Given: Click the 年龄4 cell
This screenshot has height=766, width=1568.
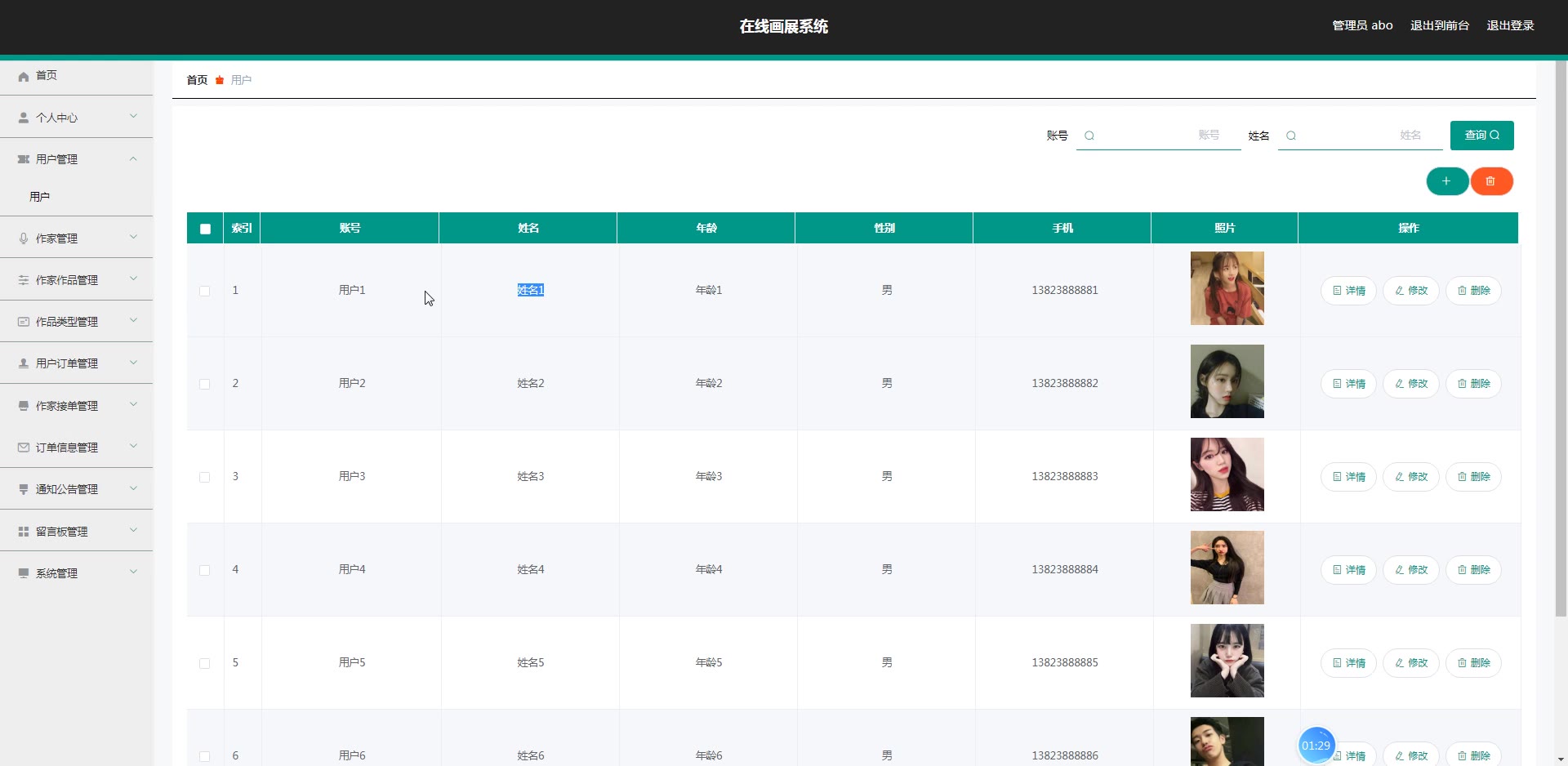Looking at the screenshot, I should (709, 570).
